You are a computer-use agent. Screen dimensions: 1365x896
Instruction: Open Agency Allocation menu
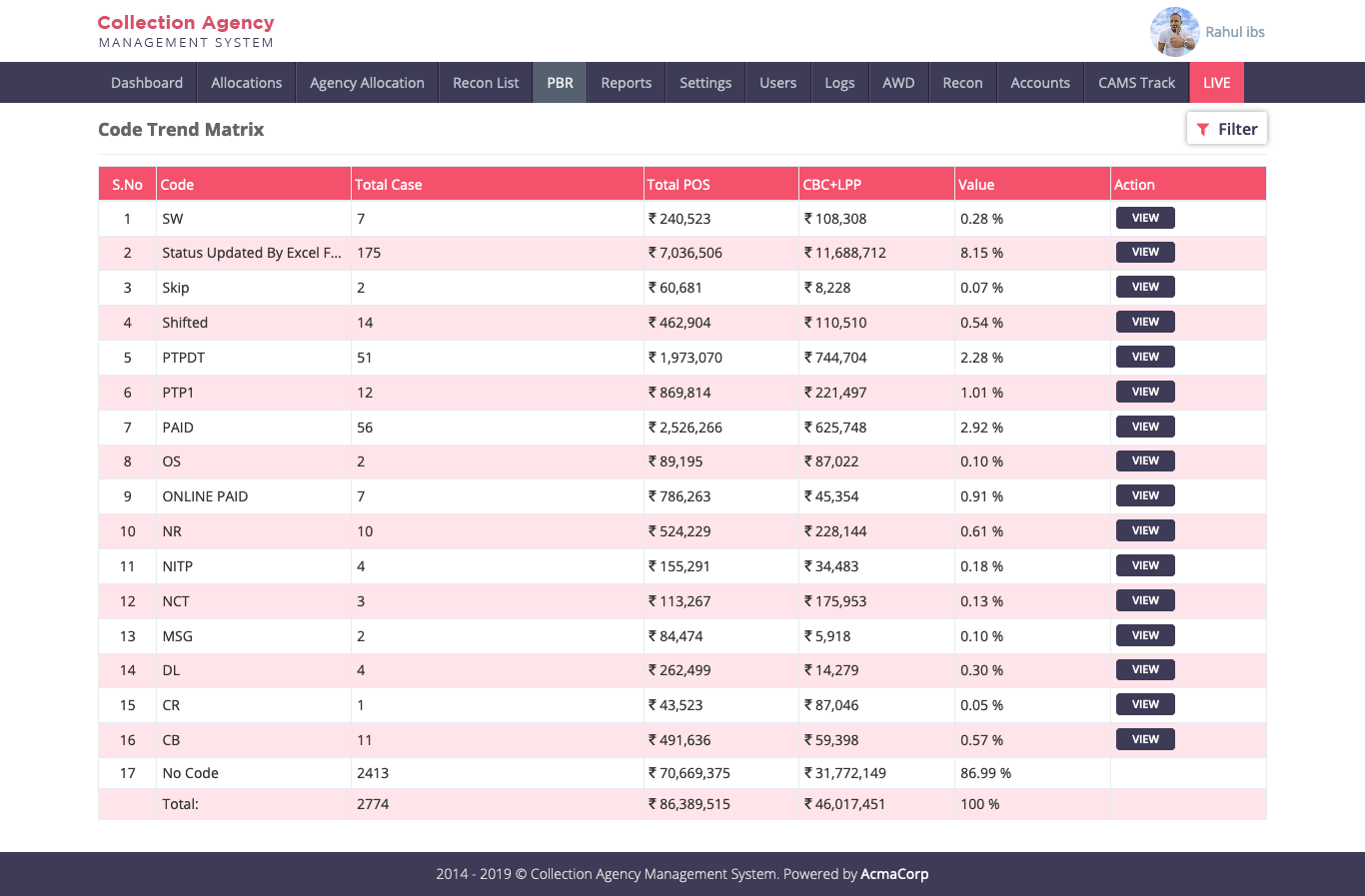(367, 83)
